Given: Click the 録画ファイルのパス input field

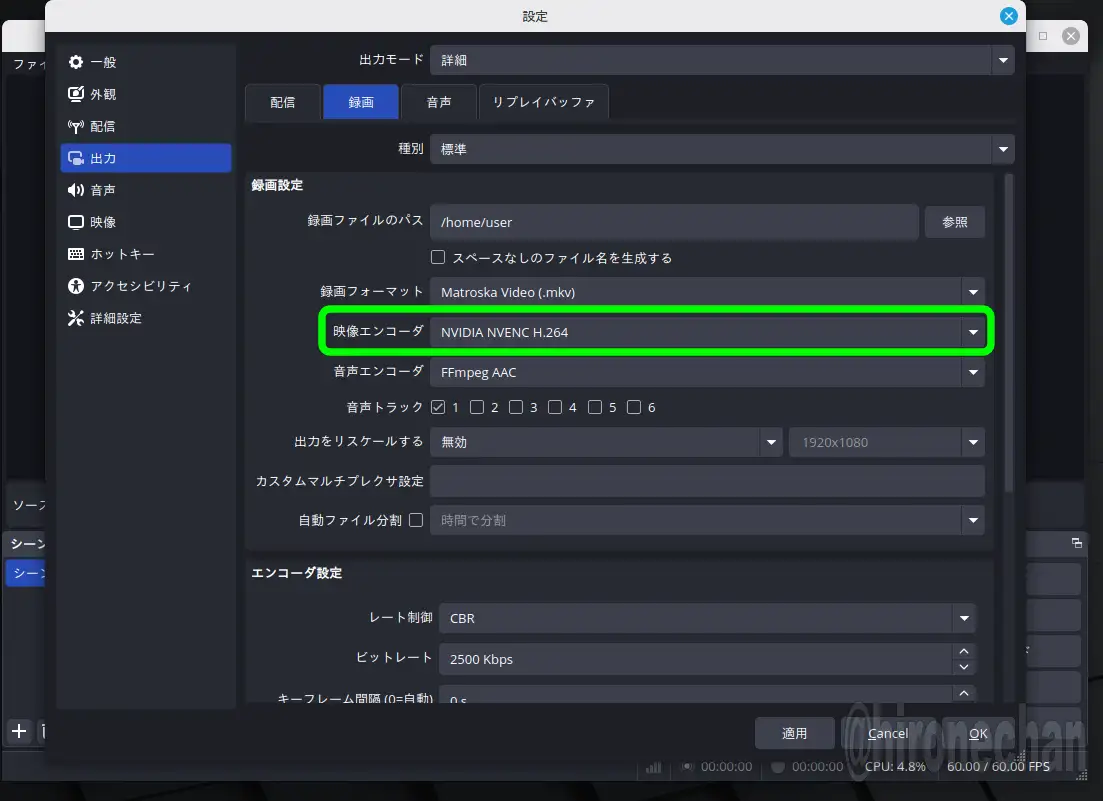Looking at the screenshot, I should click(673, 222).
